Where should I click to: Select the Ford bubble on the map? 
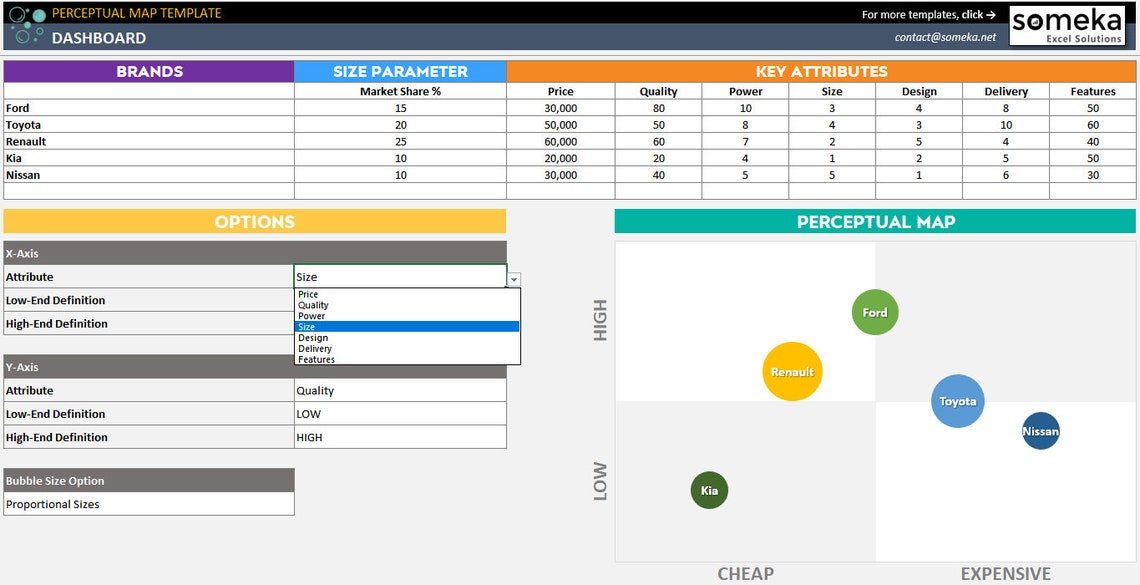[x=874, y=312]
